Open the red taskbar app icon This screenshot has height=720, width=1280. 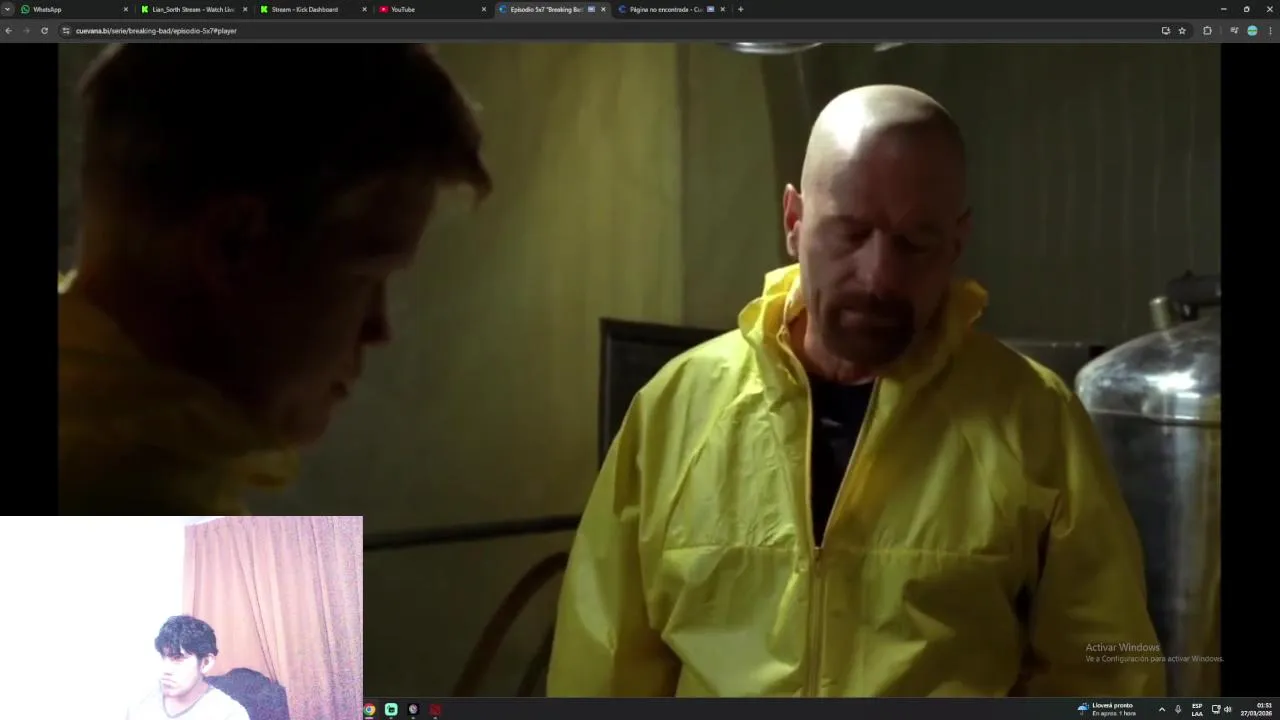click(435, 710)
